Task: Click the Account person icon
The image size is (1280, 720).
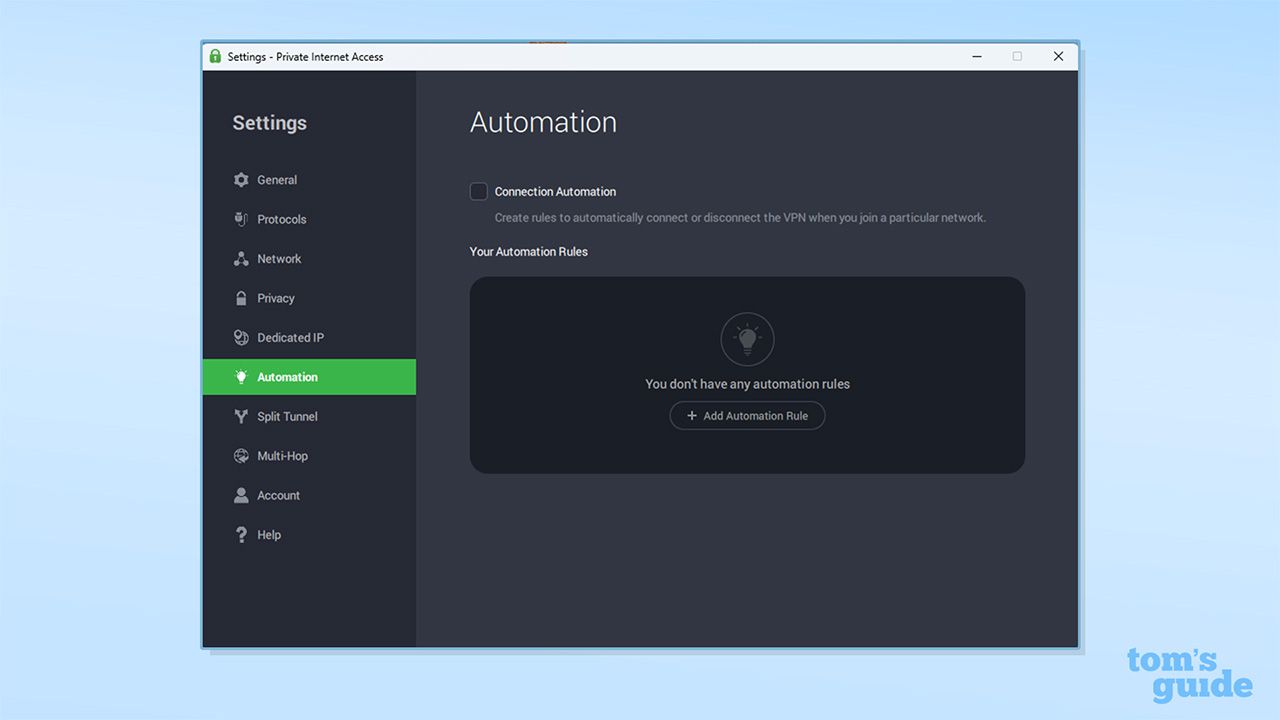Action: coord(241,495)
